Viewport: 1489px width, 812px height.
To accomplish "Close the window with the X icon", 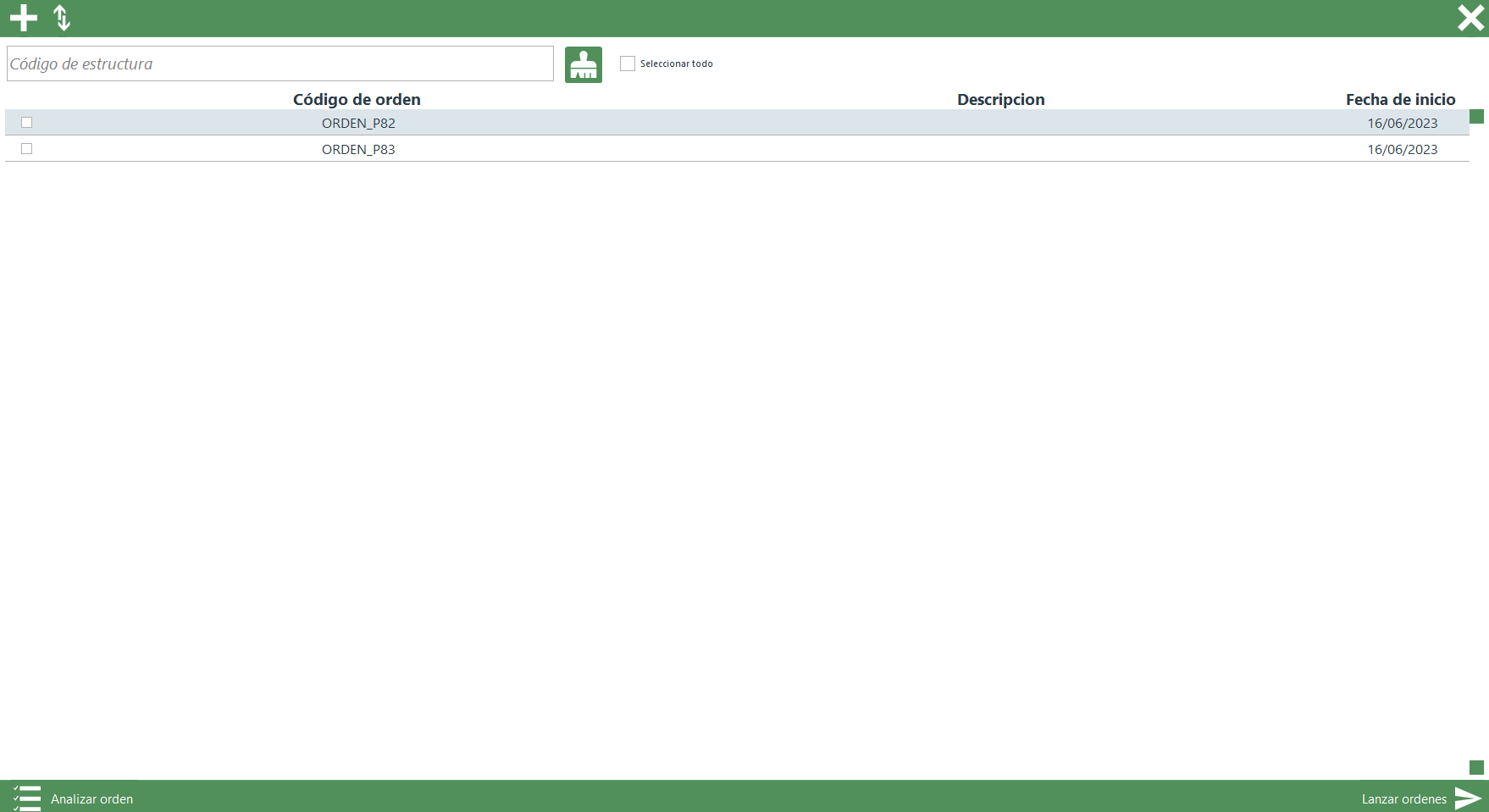I will tap(1470, 18).
